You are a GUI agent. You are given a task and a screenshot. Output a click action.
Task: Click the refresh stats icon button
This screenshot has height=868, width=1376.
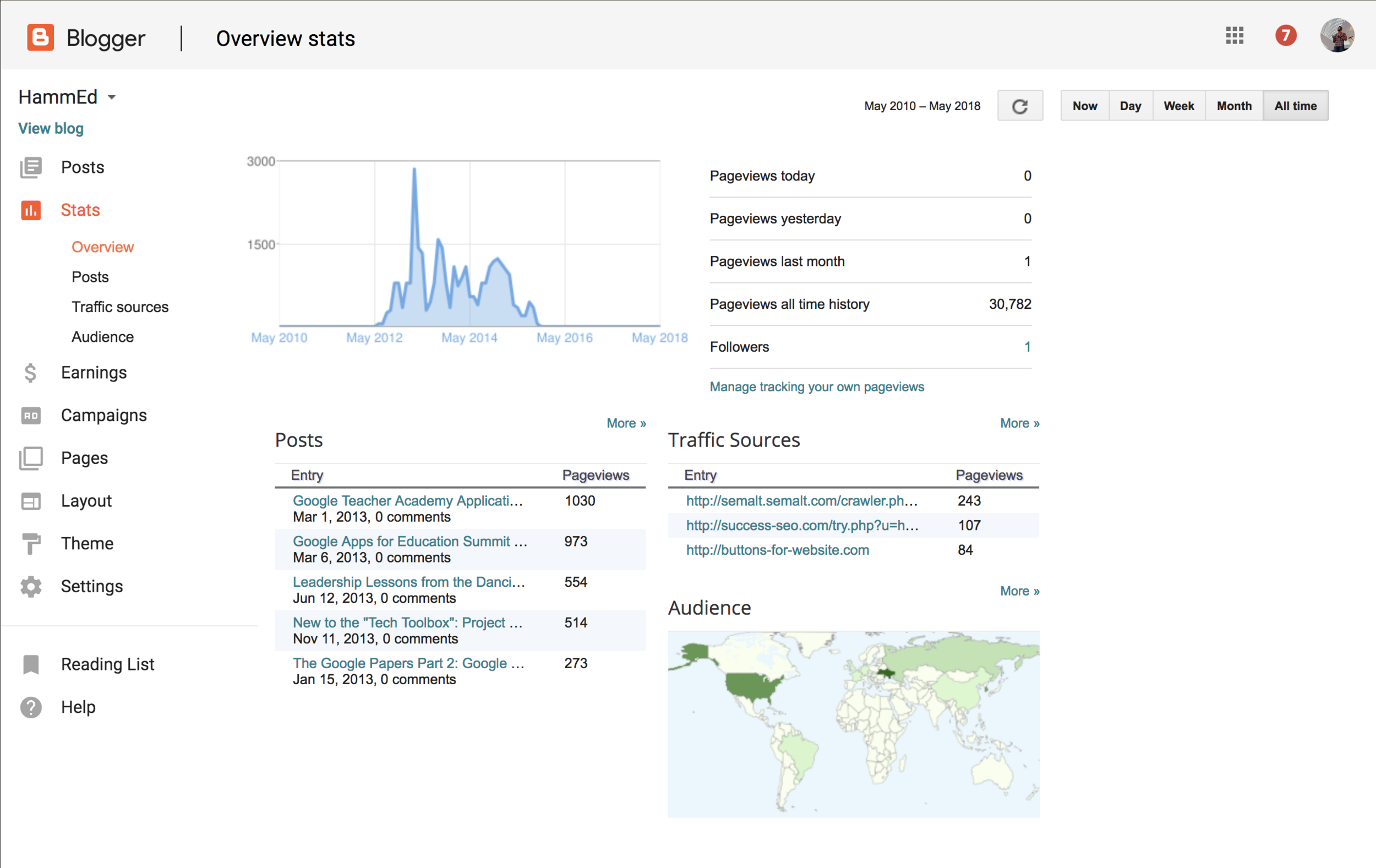click(x=1020, y=106)
